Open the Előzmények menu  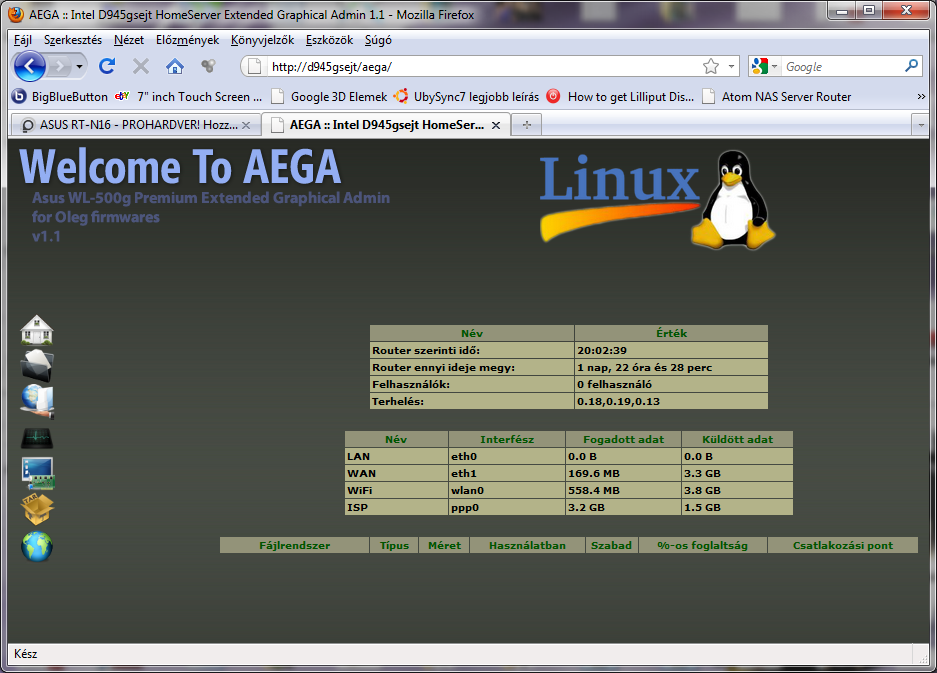point(187,40)
